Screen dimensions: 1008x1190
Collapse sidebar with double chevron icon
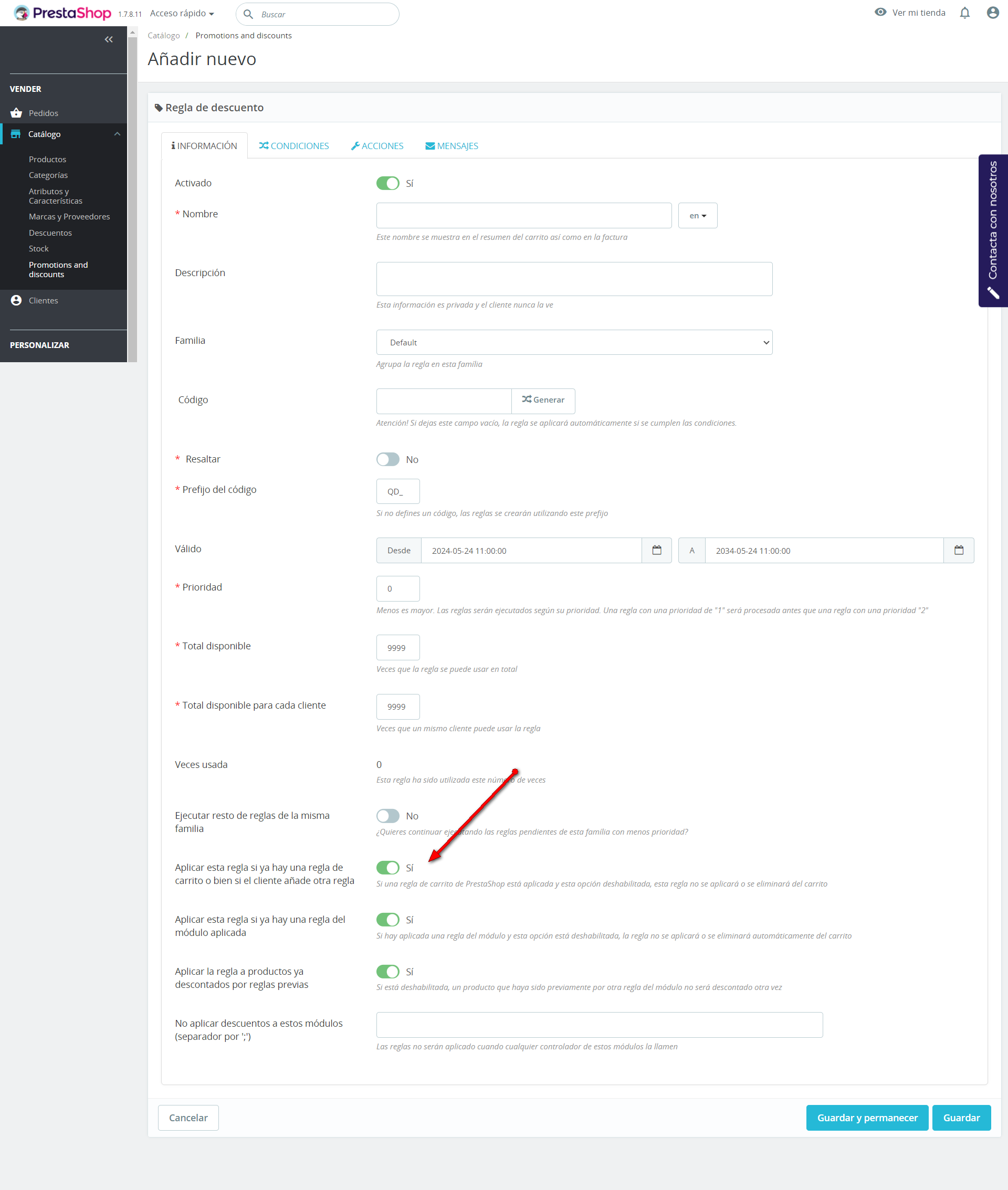[109, 39]
